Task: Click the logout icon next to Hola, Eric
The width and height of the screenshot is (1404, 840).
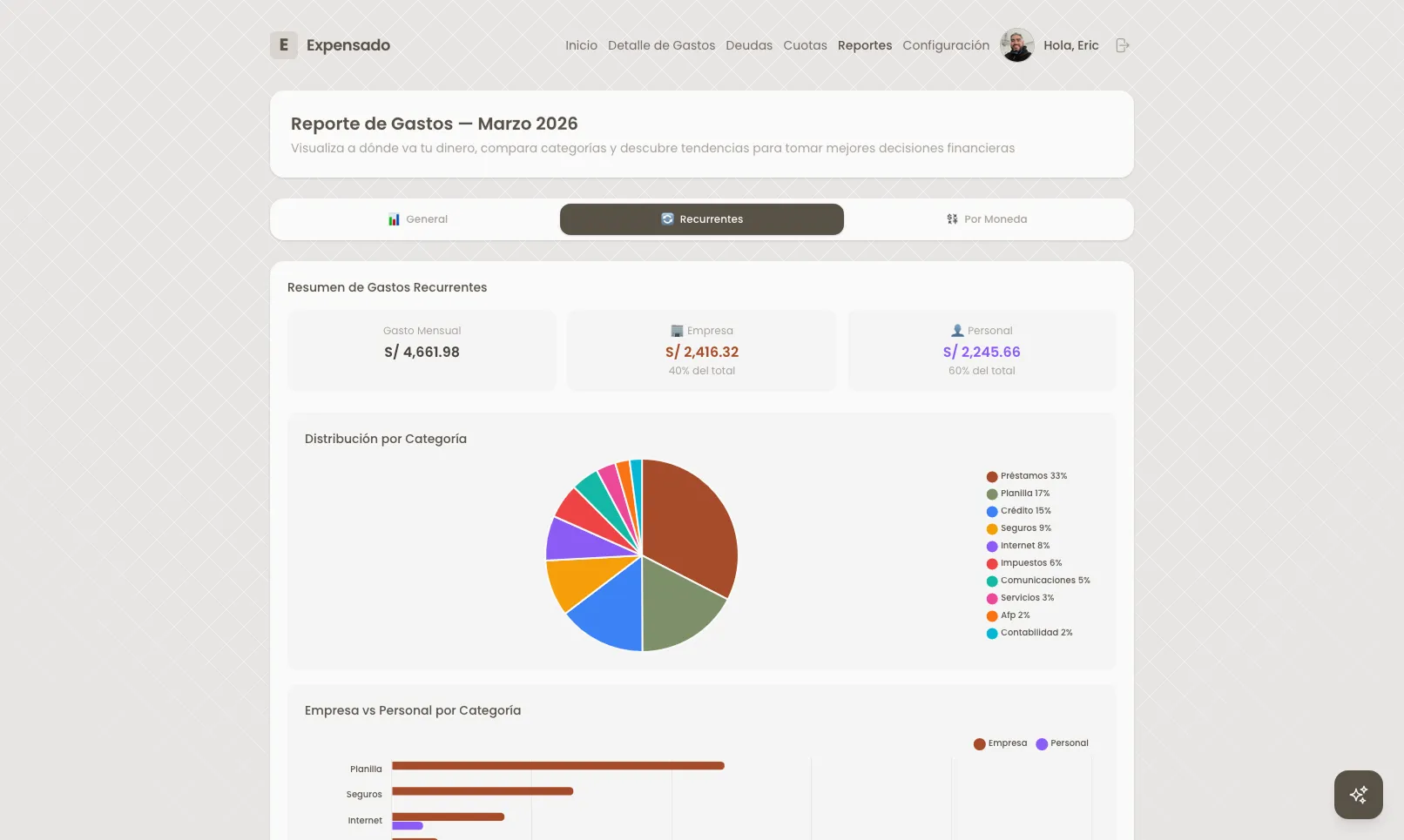Action: tap(1122, 44)
